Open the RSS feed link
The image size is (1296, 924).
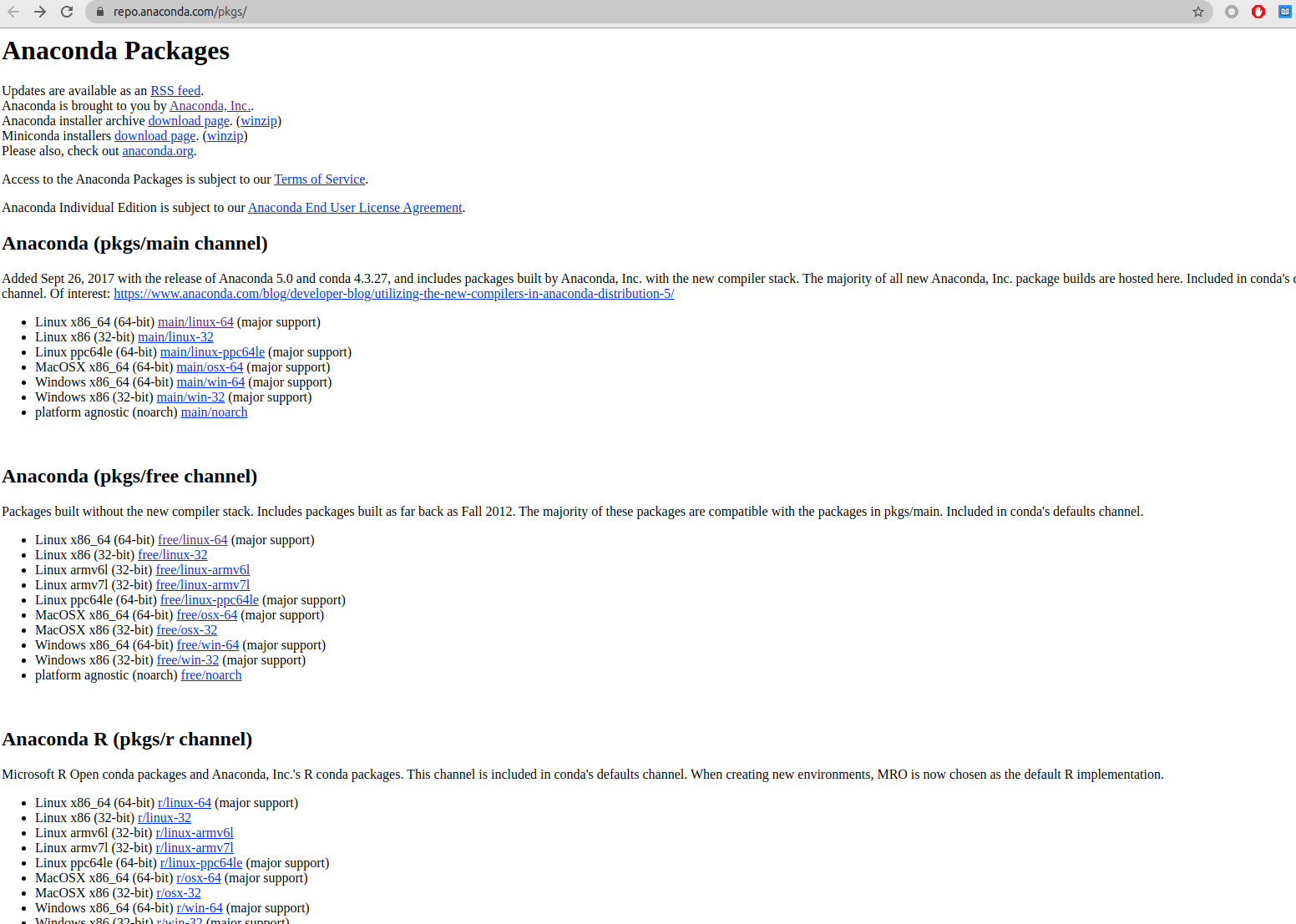(x=175, y=91)
